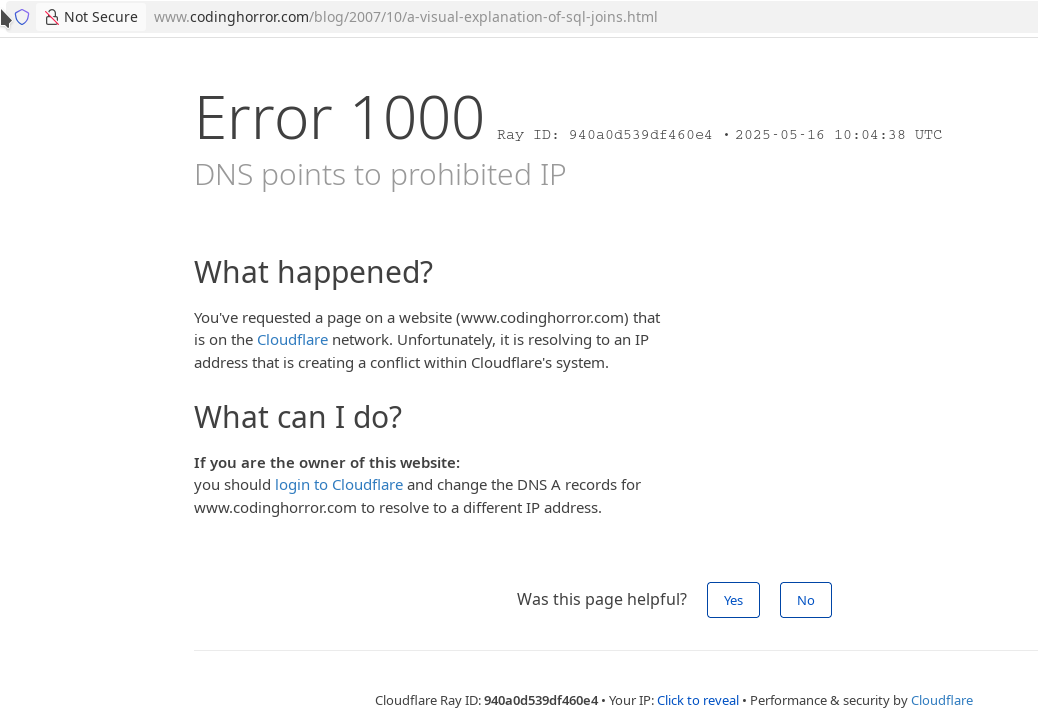Select the Error 1000 heading

339,118
